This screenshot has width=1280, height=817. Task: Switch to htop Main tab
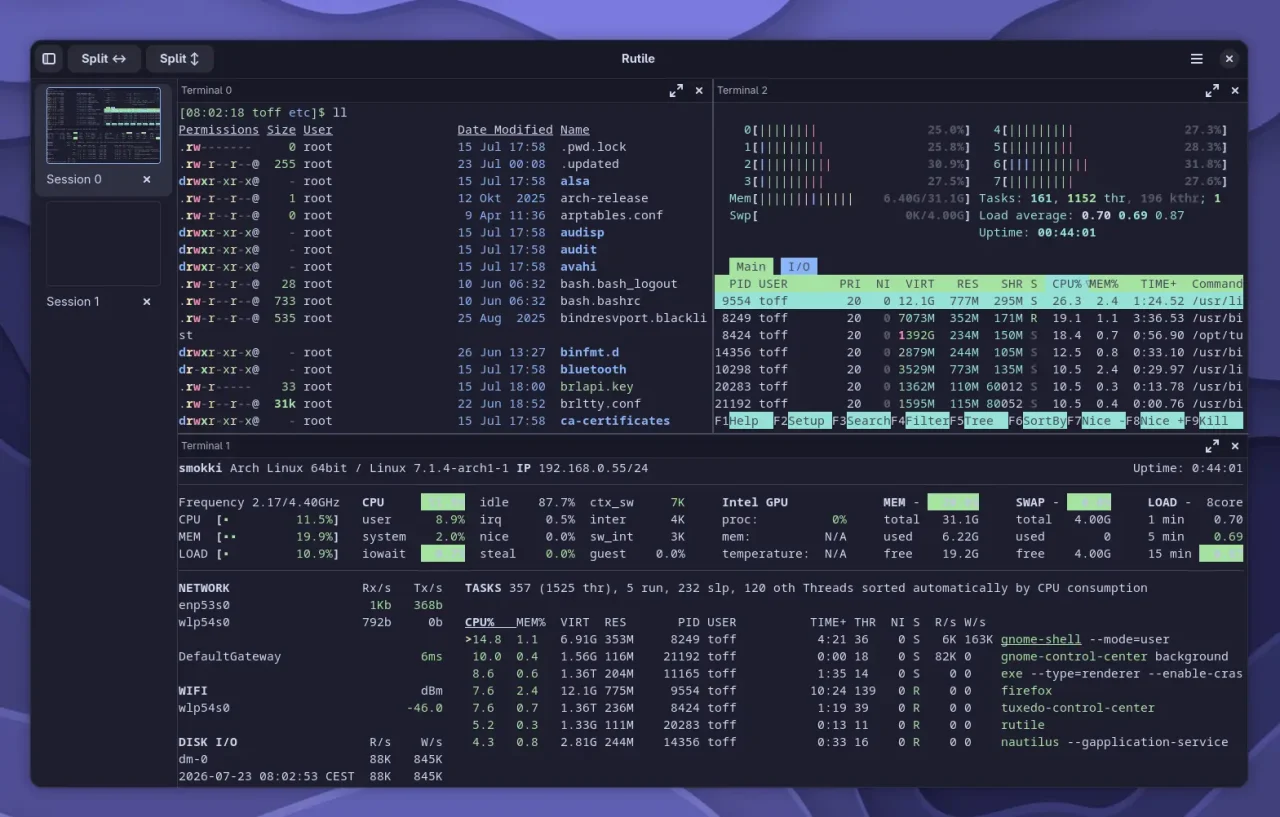[x=751, y=266]
